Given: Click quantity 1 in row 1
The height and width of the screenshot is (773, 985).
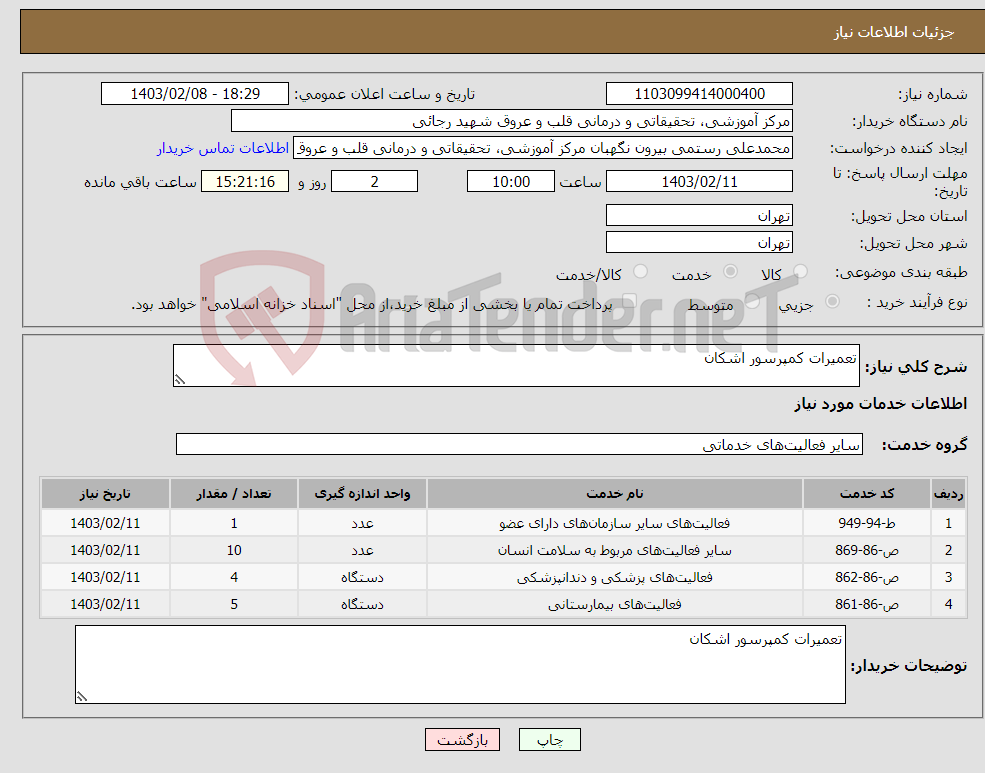Looking at the screenshot, I should click(x=234, y=523).
